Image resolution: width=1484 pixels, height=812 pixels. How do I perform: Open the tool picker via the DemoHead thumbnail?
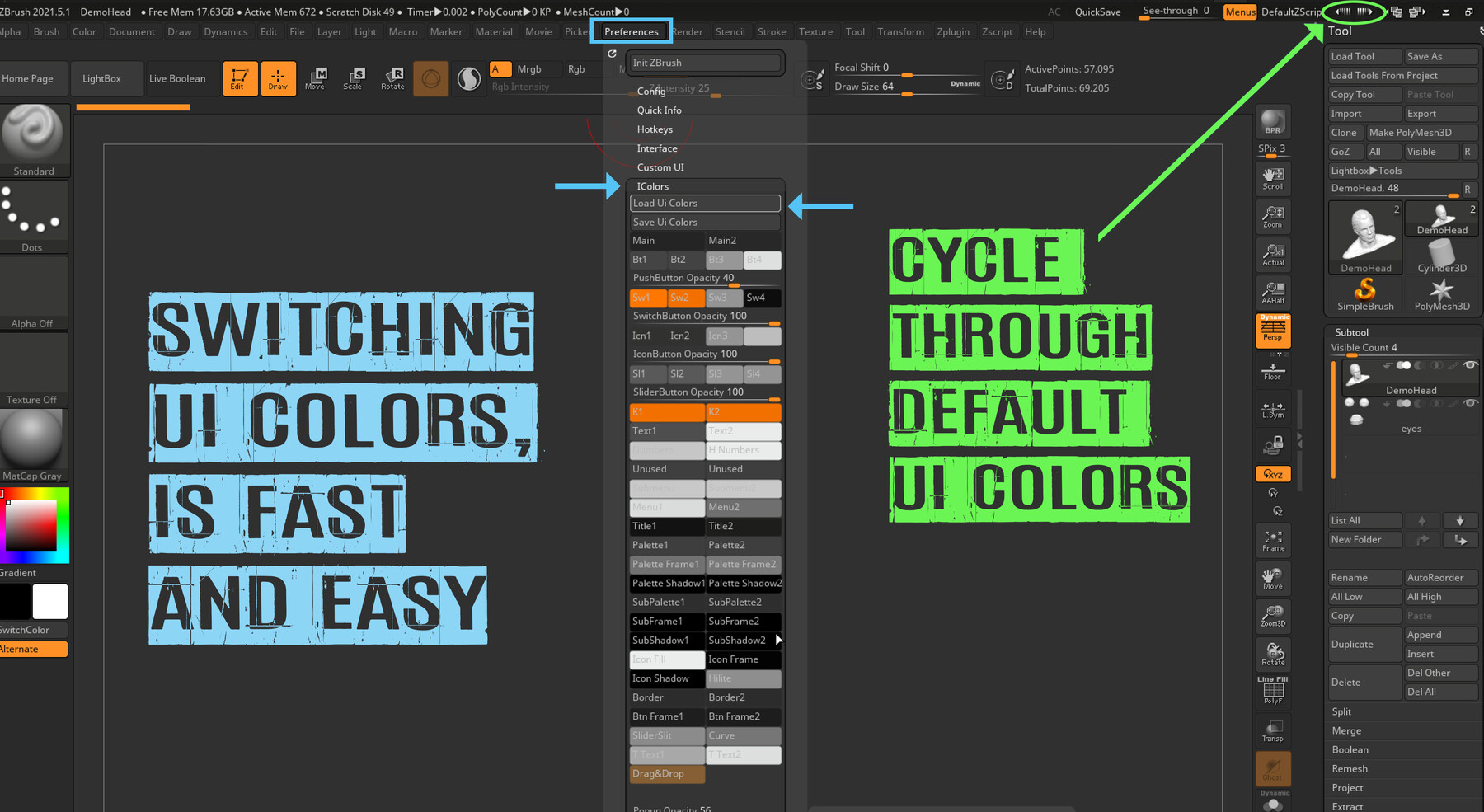click(1364, 239)
